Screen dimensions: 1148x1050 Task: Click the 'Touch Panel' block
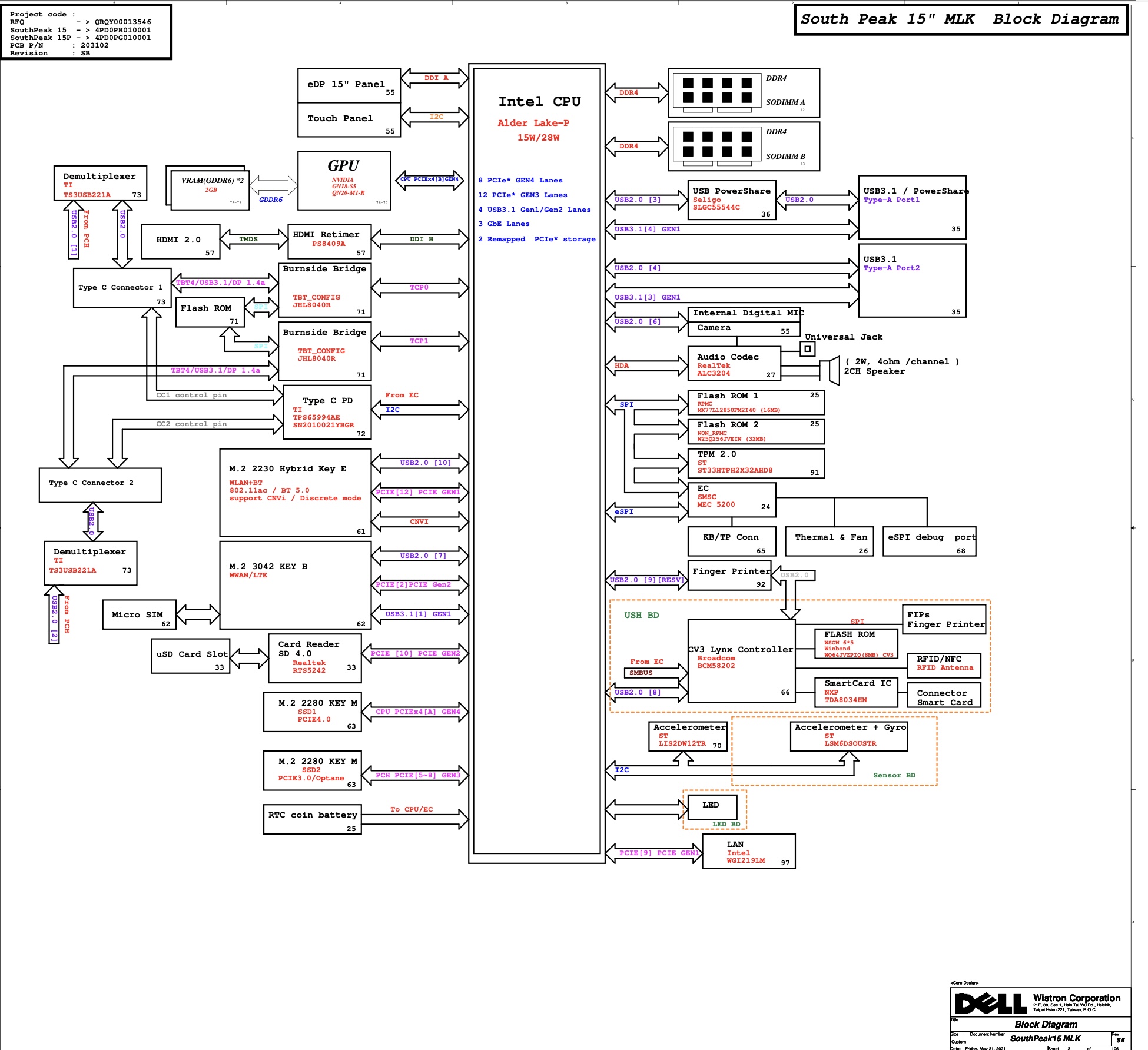(x=349, y=120)
